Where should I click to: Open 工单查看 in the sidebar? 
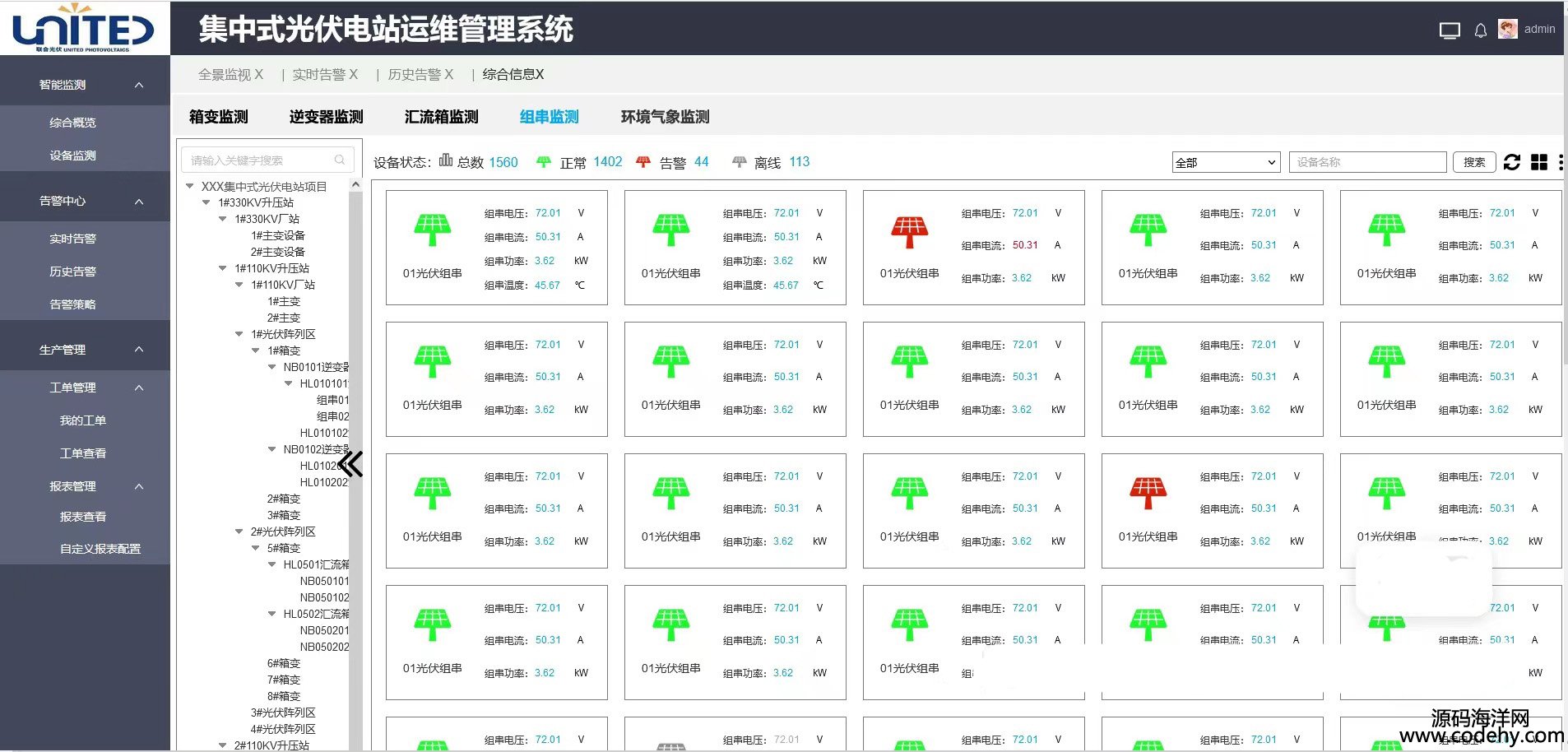tap(83, 453)
